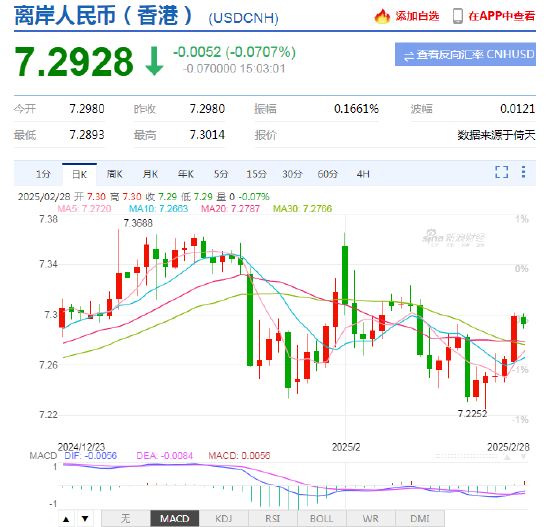Click the down arrow indicator selector

point(85,519)
